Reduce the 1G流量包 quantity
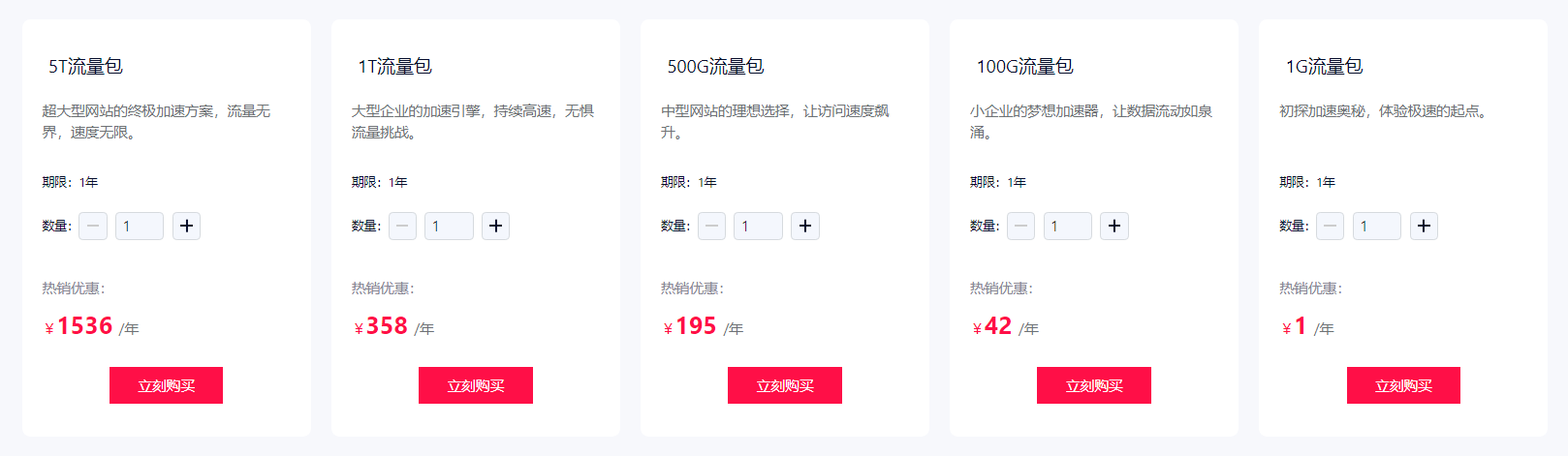 tap(1330, 226)
